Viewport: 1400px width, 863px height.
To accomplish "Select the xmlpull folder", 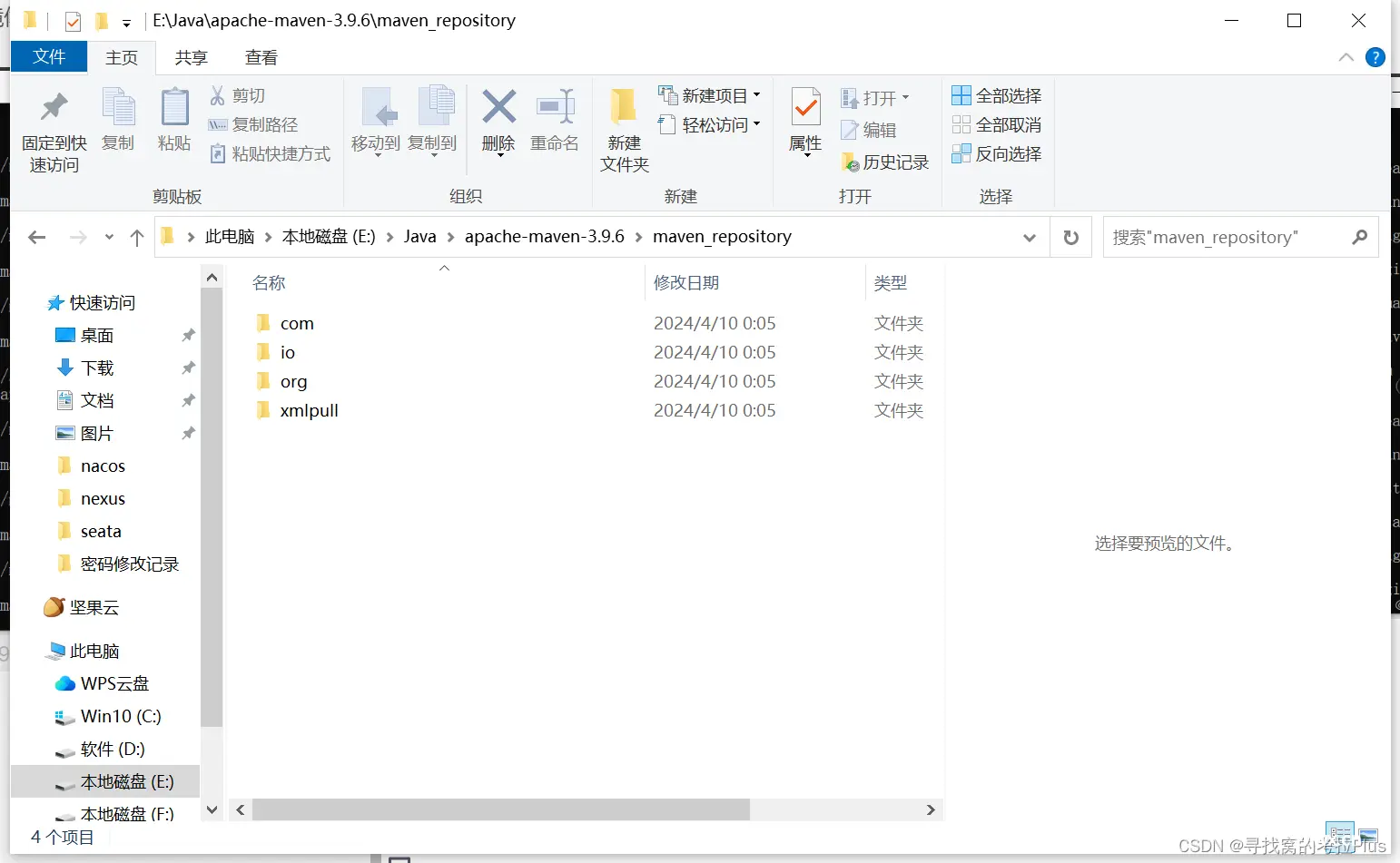I will coord(309,410).
